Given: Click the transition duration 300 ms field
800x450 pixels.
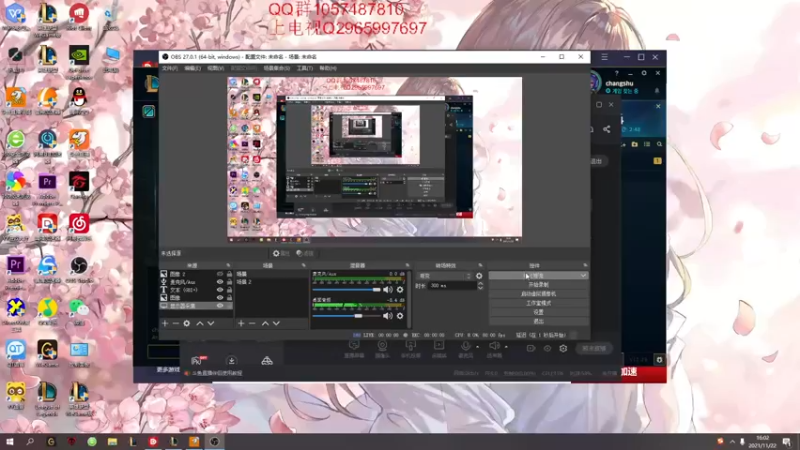Looking at the screenshot, I should click(452, 286).
